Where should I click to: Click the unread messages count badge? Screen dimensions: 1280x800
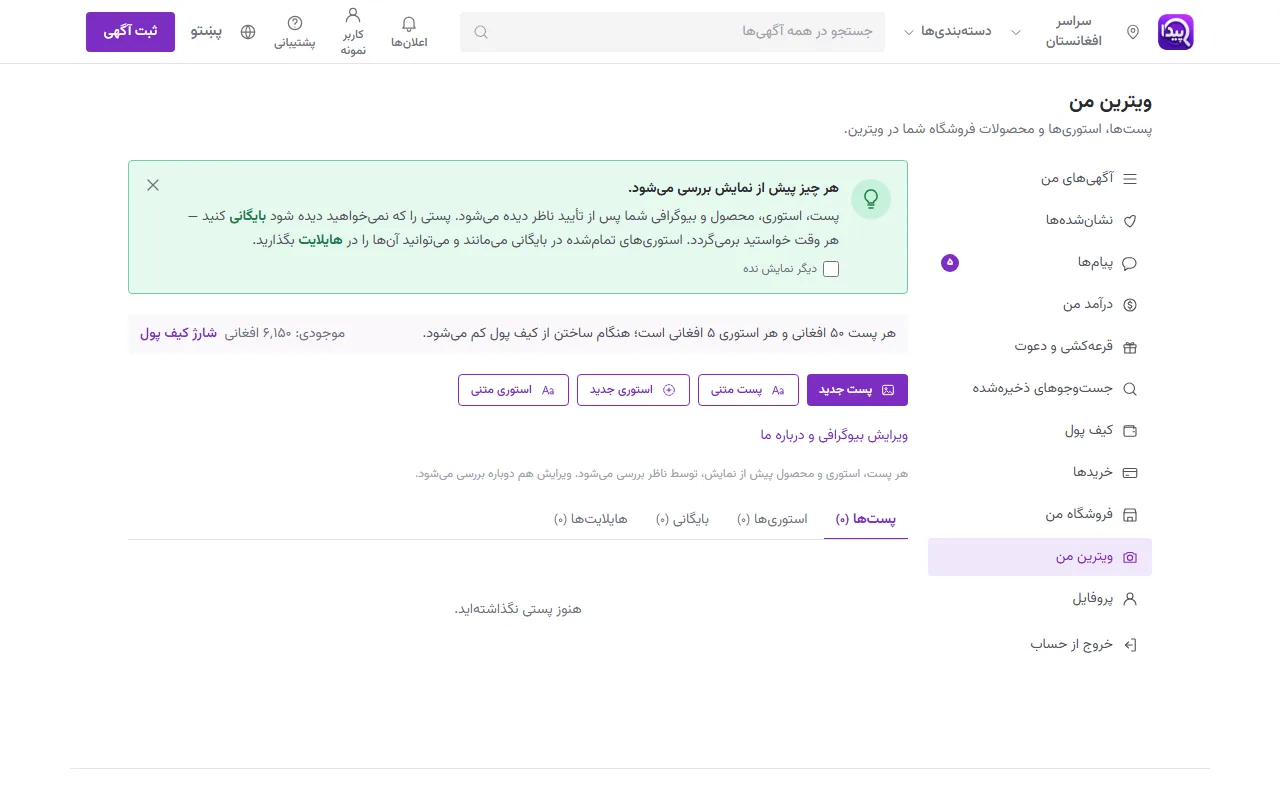pos(950,263)
